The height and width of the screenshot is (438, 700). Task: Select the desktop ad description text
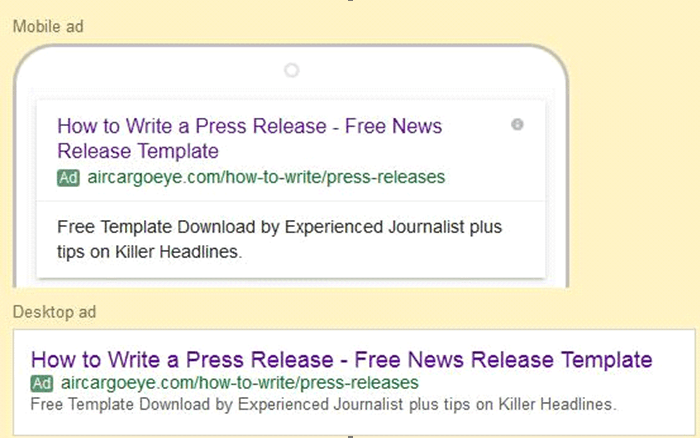click(323, 405)
